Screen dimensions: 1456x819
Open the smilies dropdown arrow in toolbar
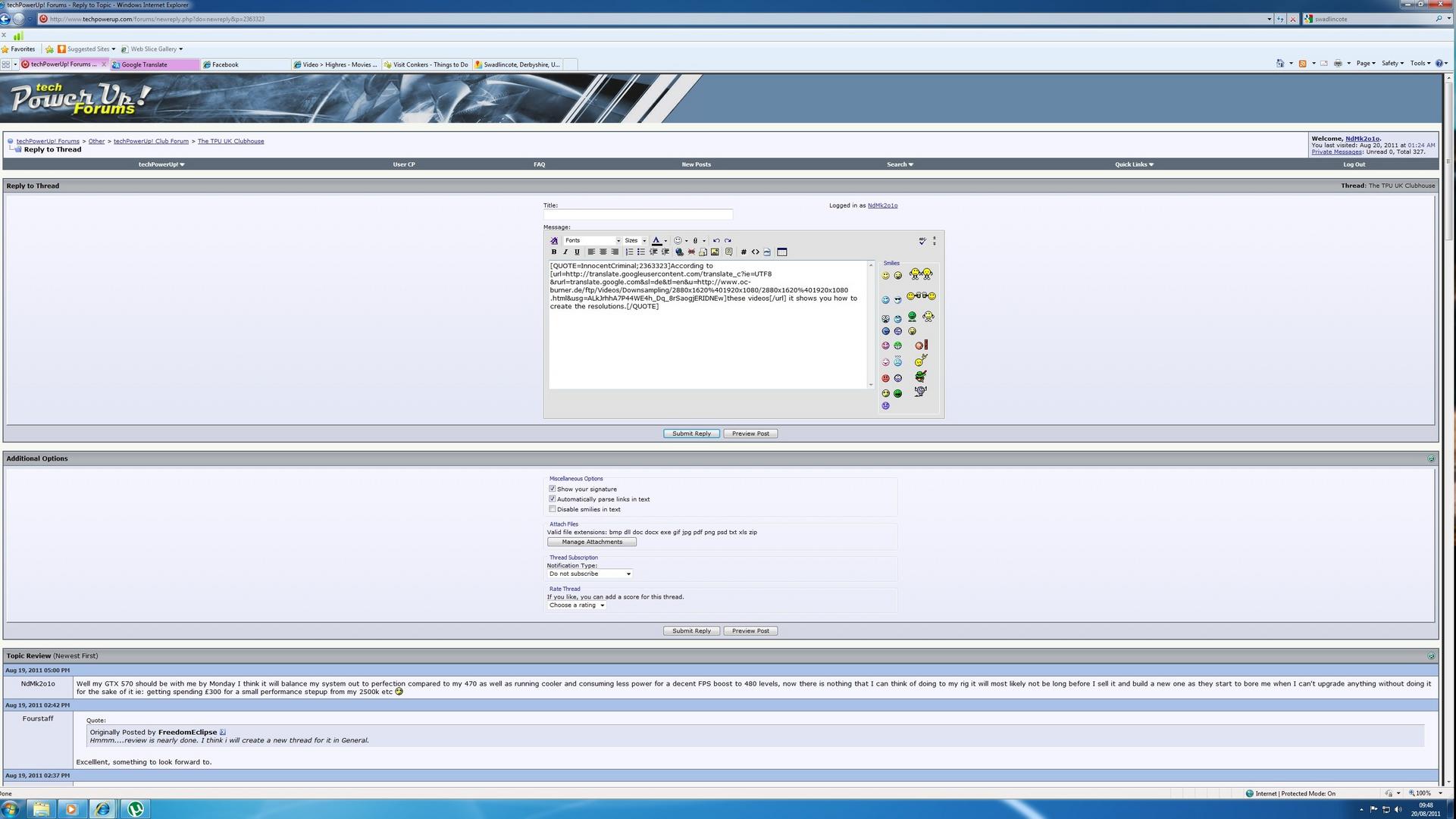[x=687, y=240]
